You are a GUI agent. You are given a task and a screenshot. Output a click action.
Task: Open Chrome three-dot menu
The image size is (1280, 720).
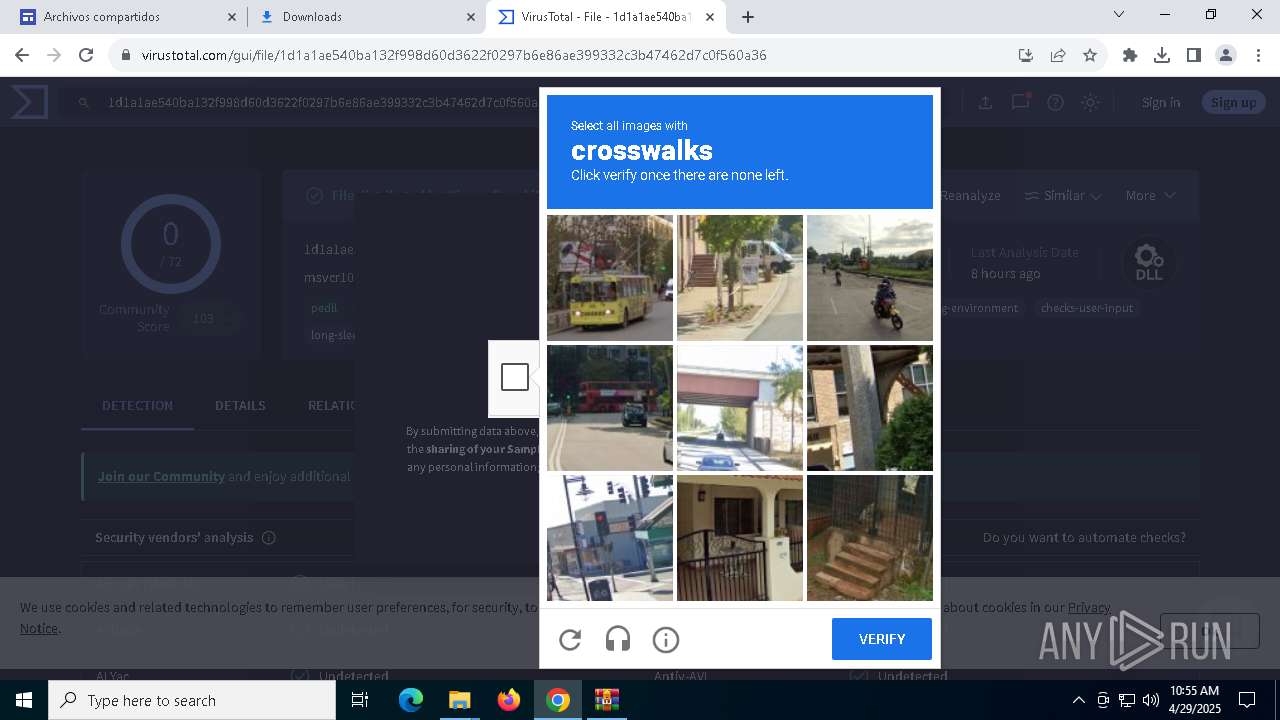pos(1258,55)
